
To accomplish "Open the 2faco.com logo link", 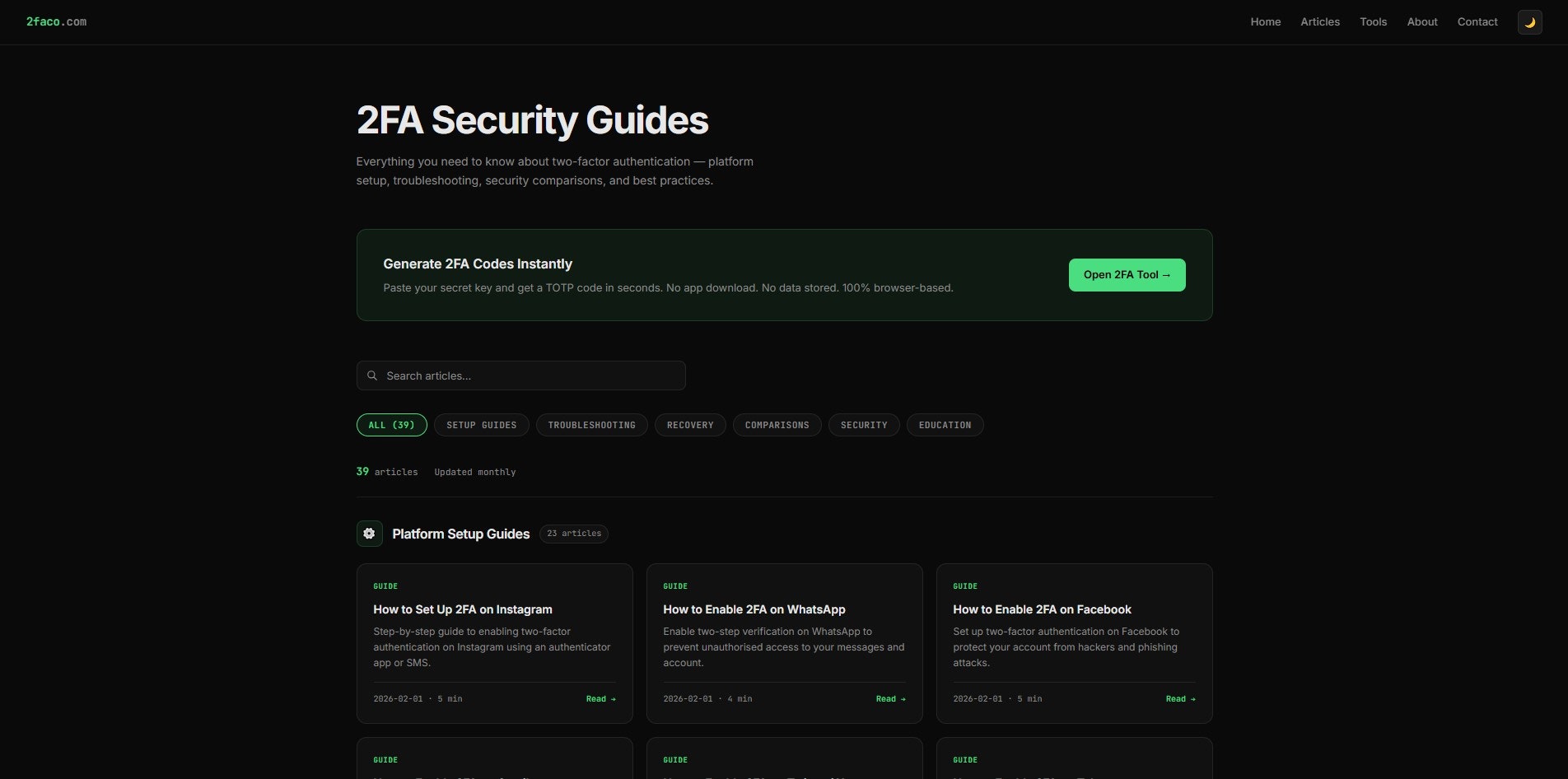I will pos(56,21).
